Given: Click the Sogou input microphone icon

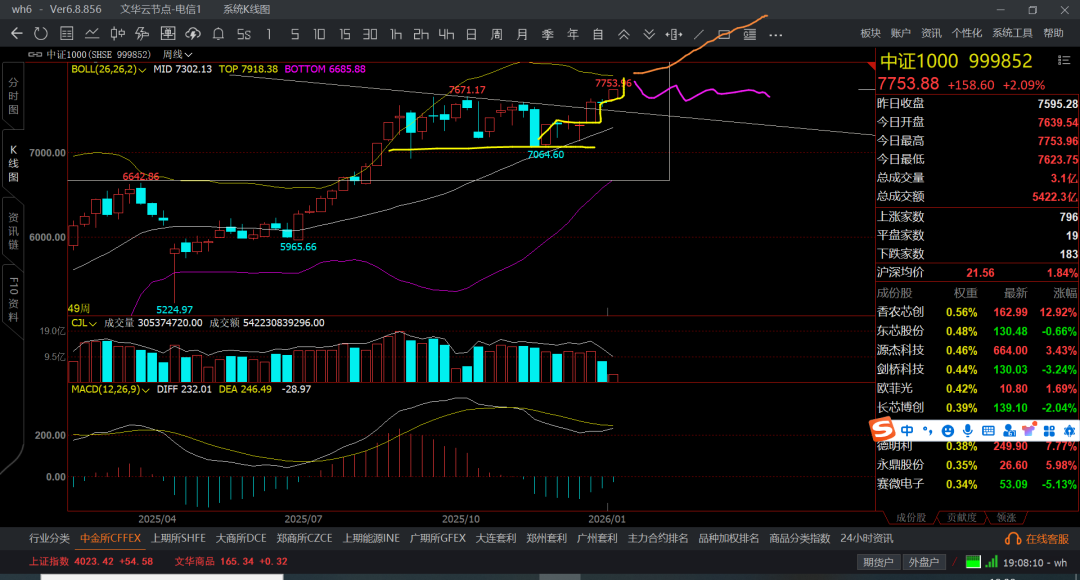Looking at the screenshot, I should click(x=968, y=430).
